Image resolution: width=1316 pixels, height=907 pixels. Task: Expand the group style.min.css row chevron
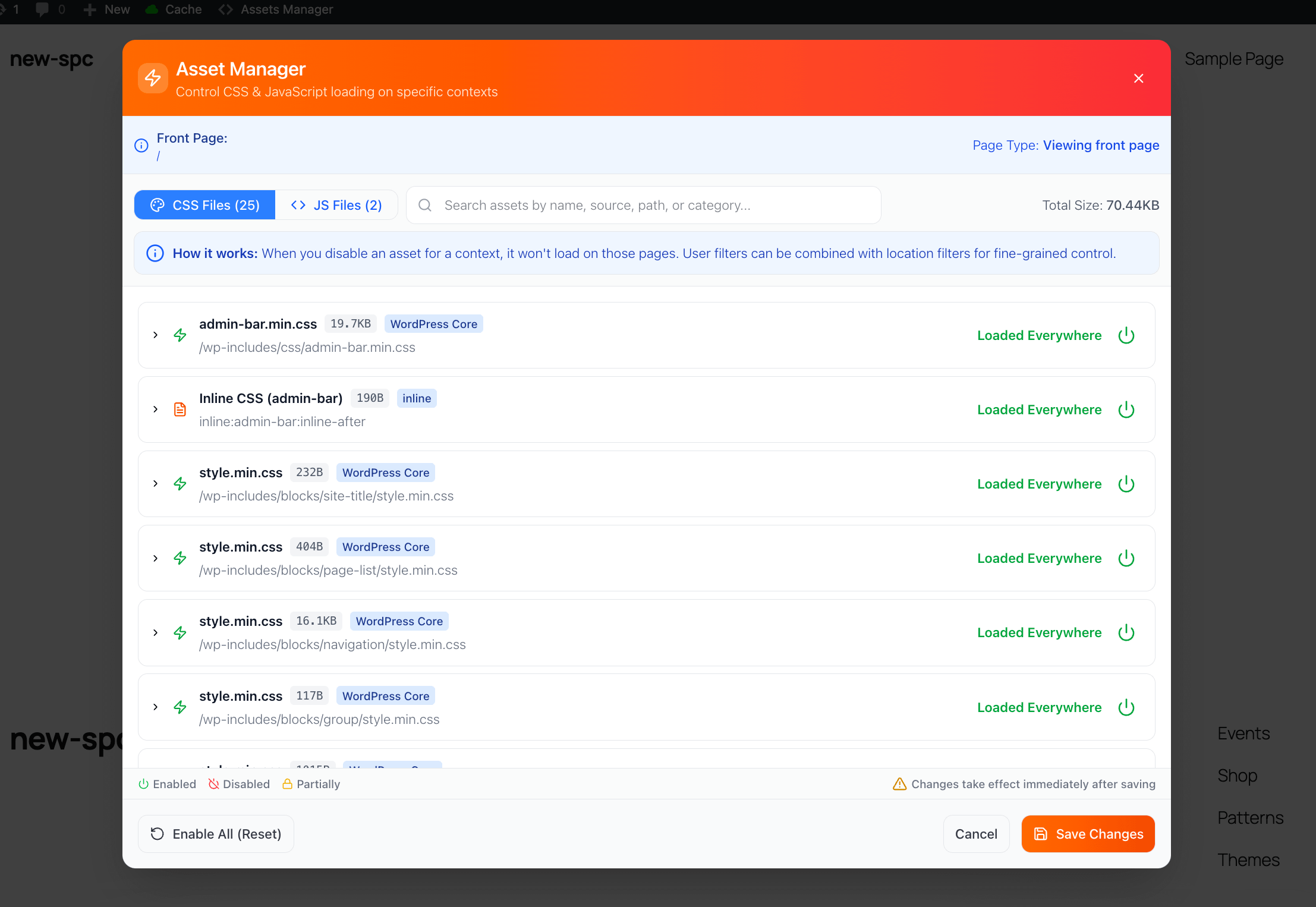coord(156,707)
